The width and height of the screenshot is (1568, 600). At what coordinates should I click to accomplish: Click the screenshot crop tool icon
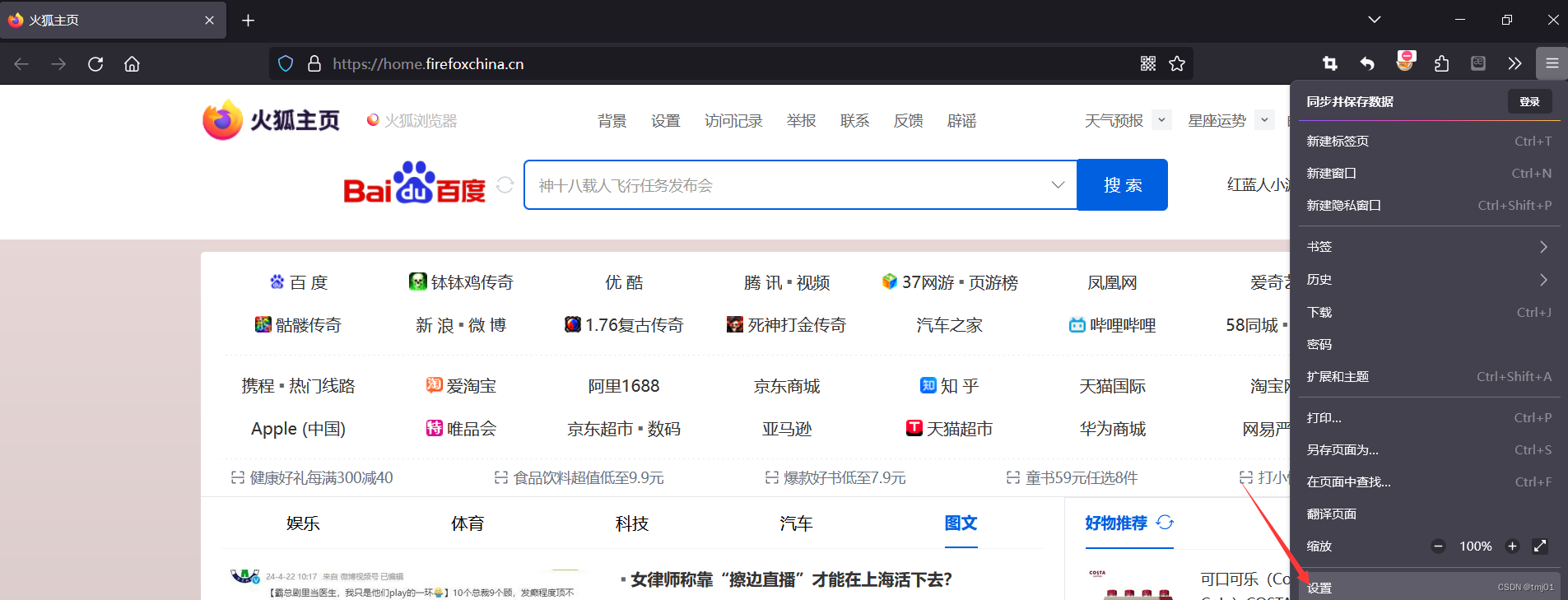coord(1330,63)
